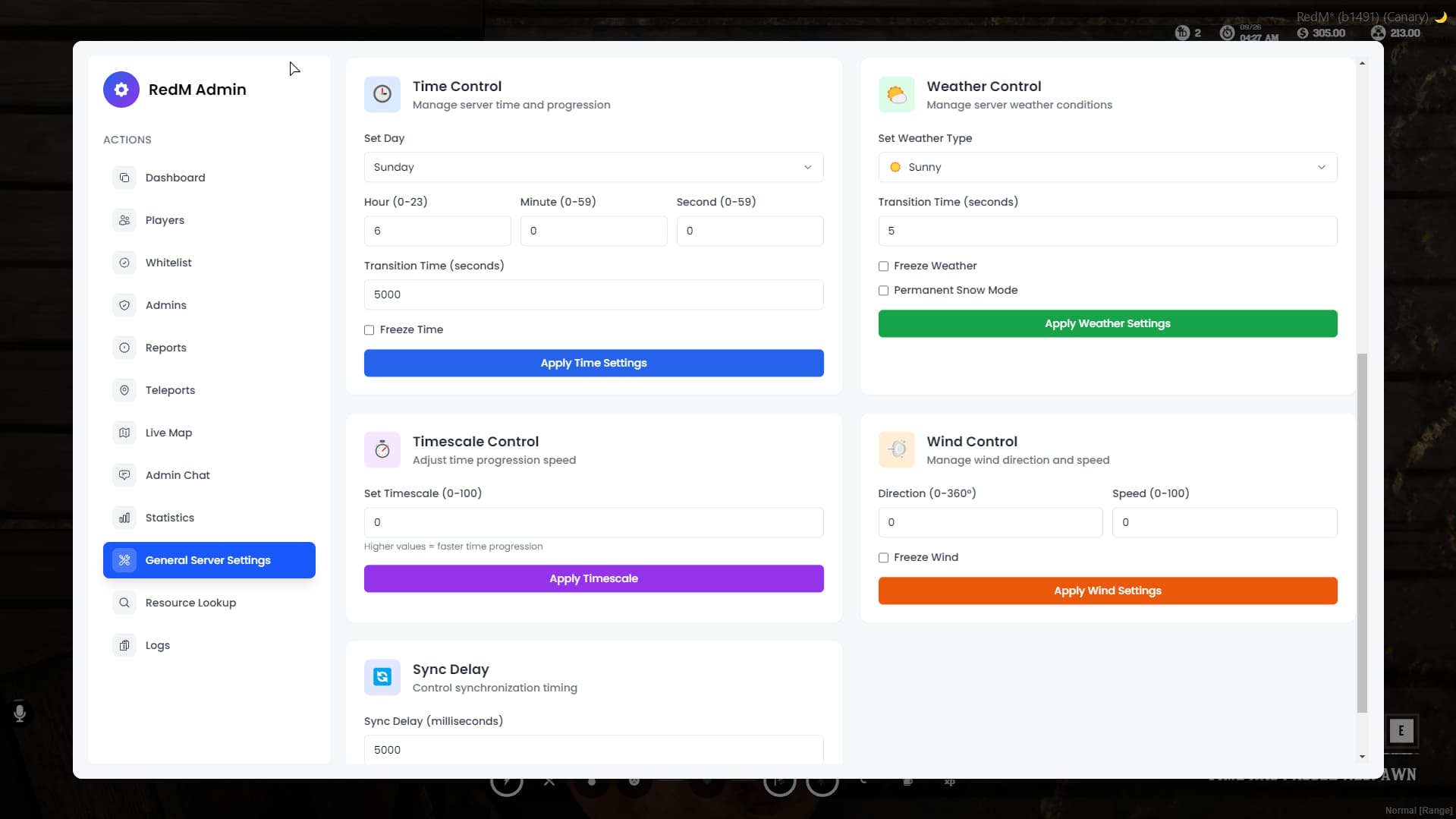Expand the Set Weather Type dropdown

[1107, 168]
